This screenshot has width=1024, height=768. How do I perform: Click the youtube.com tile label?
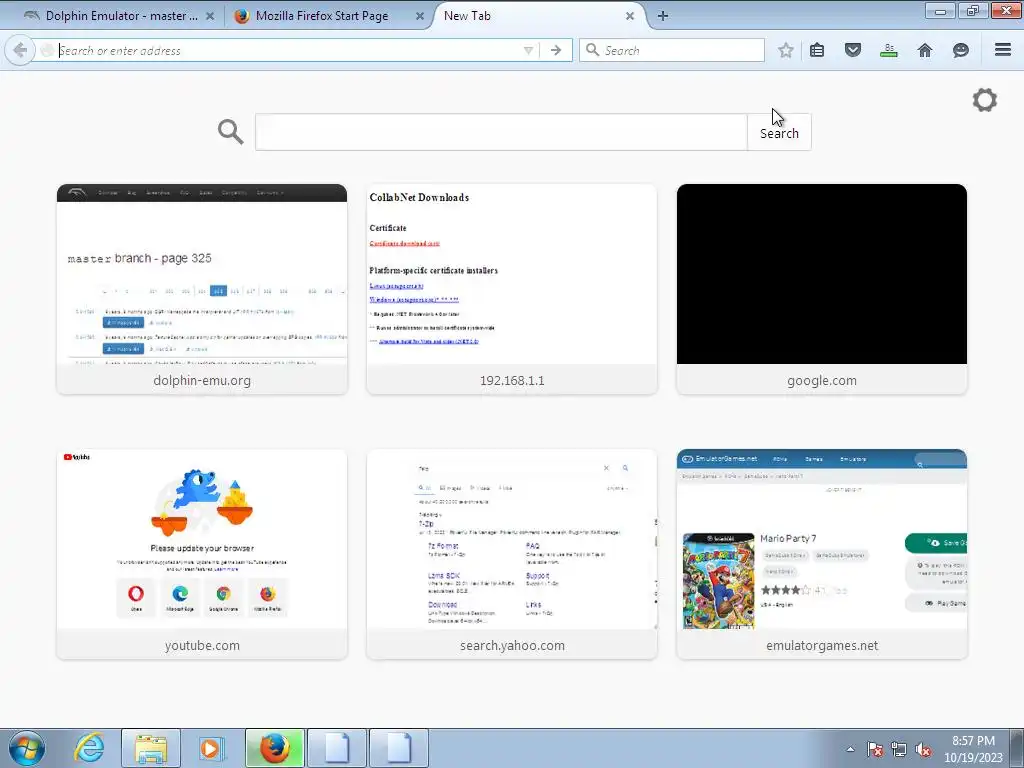click(x=202, y=645)
